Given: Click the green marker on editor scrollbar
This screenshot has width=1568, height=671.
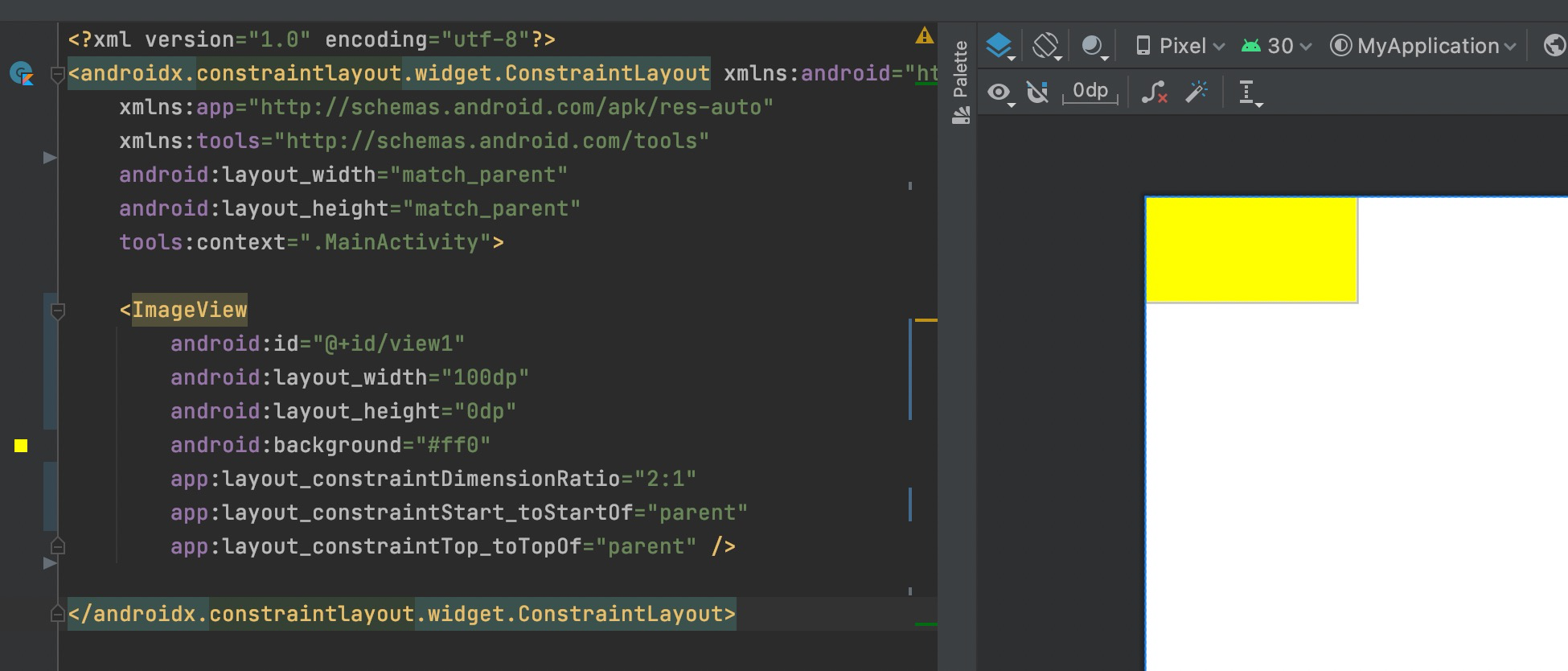Looking at the screenshot, I should click(x=926, y=624).
